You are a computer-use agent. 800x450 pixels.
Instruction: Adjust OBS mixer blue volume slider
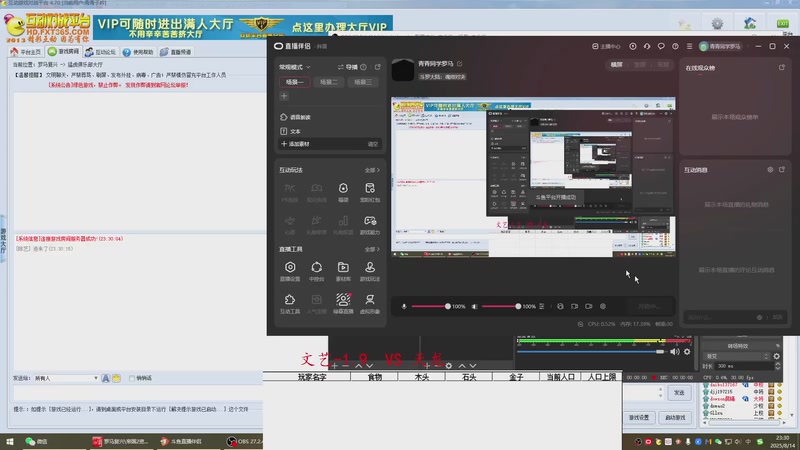(591, 352)
